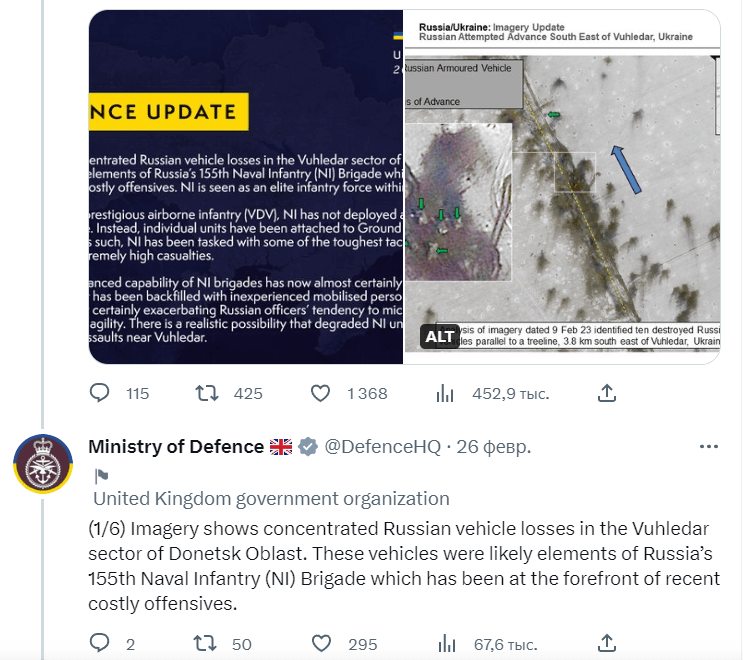Screen dimensions: 743x660
Task: Open Ministry of Defence profile avatar
Action: [x=43, y=463]
